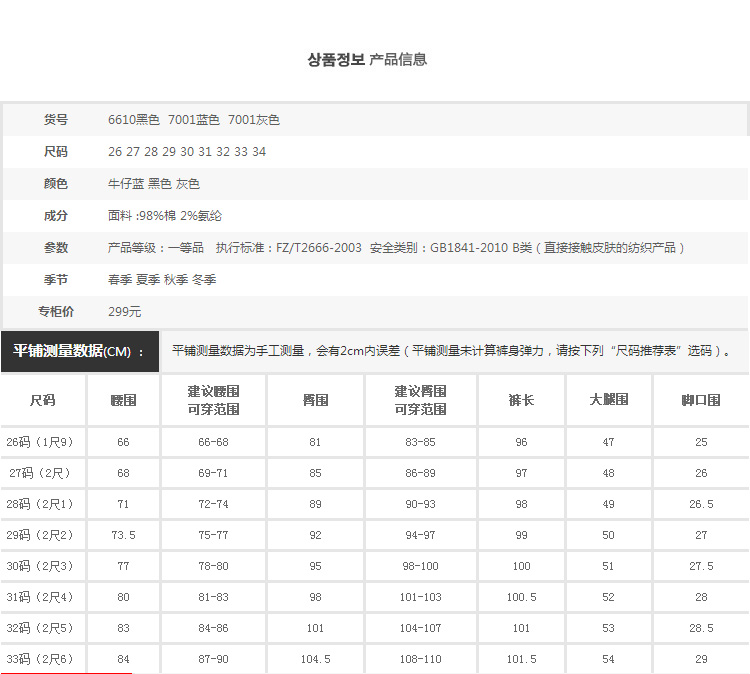Click the fabric text '面料 :98%棉 2%氨纶'

[x=165, y=216]
